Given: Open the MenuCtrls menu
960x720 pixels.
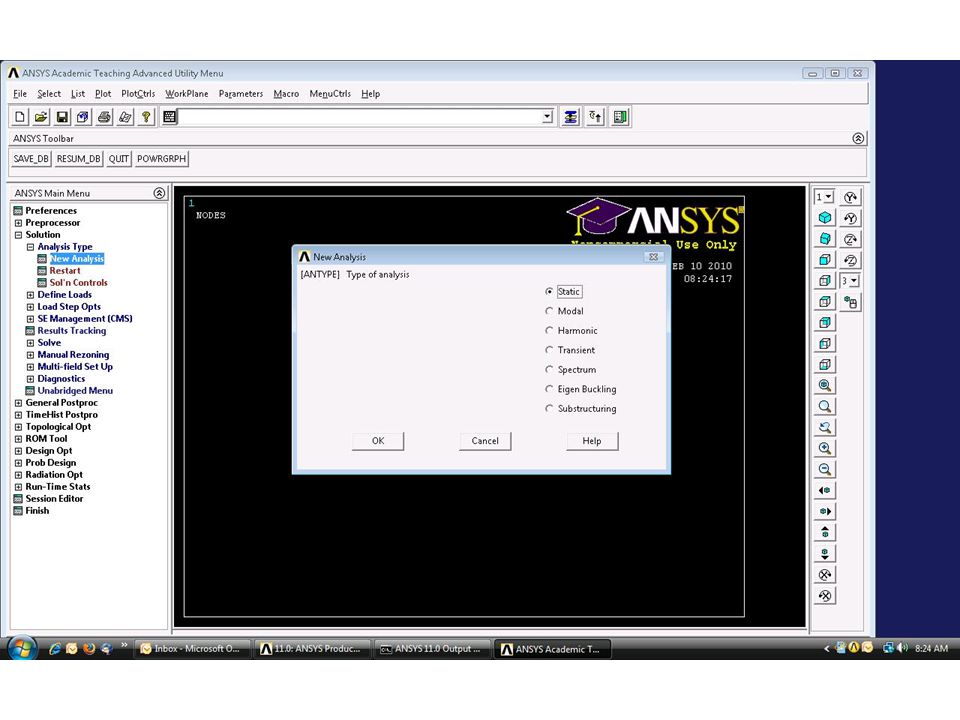Looking at the screenshot, I should [x=330, y=94].
